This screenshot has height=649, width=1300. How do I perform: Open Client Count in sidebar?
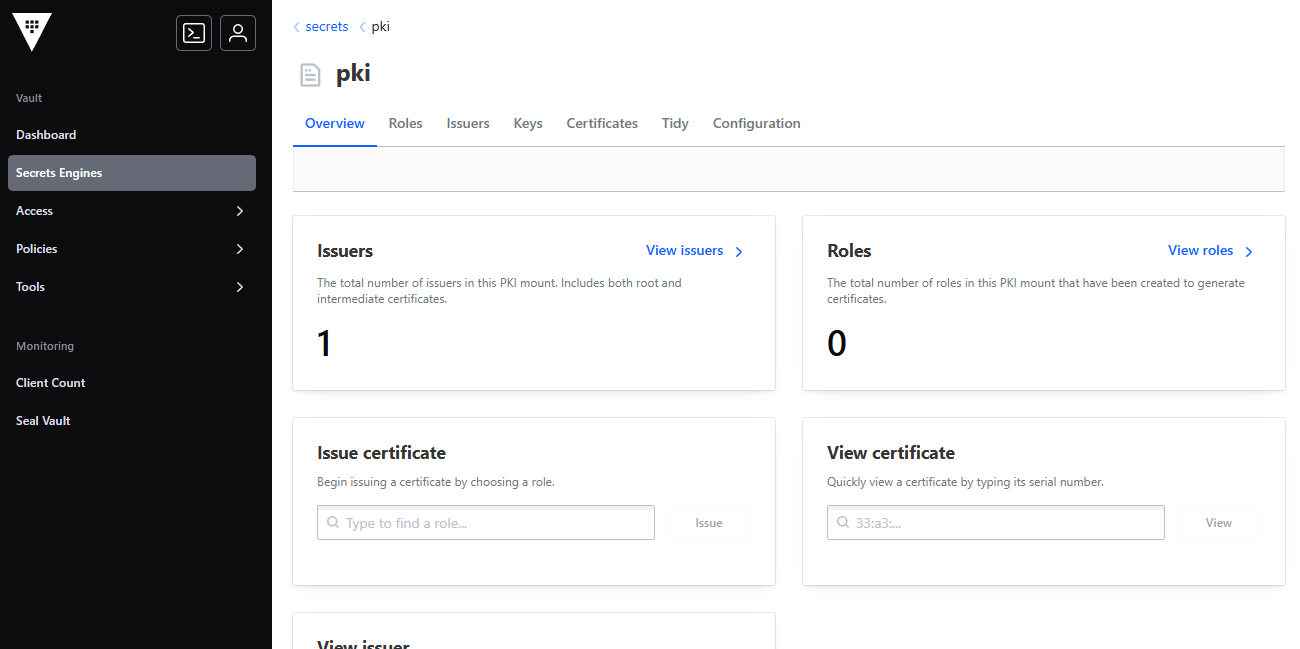132,383
